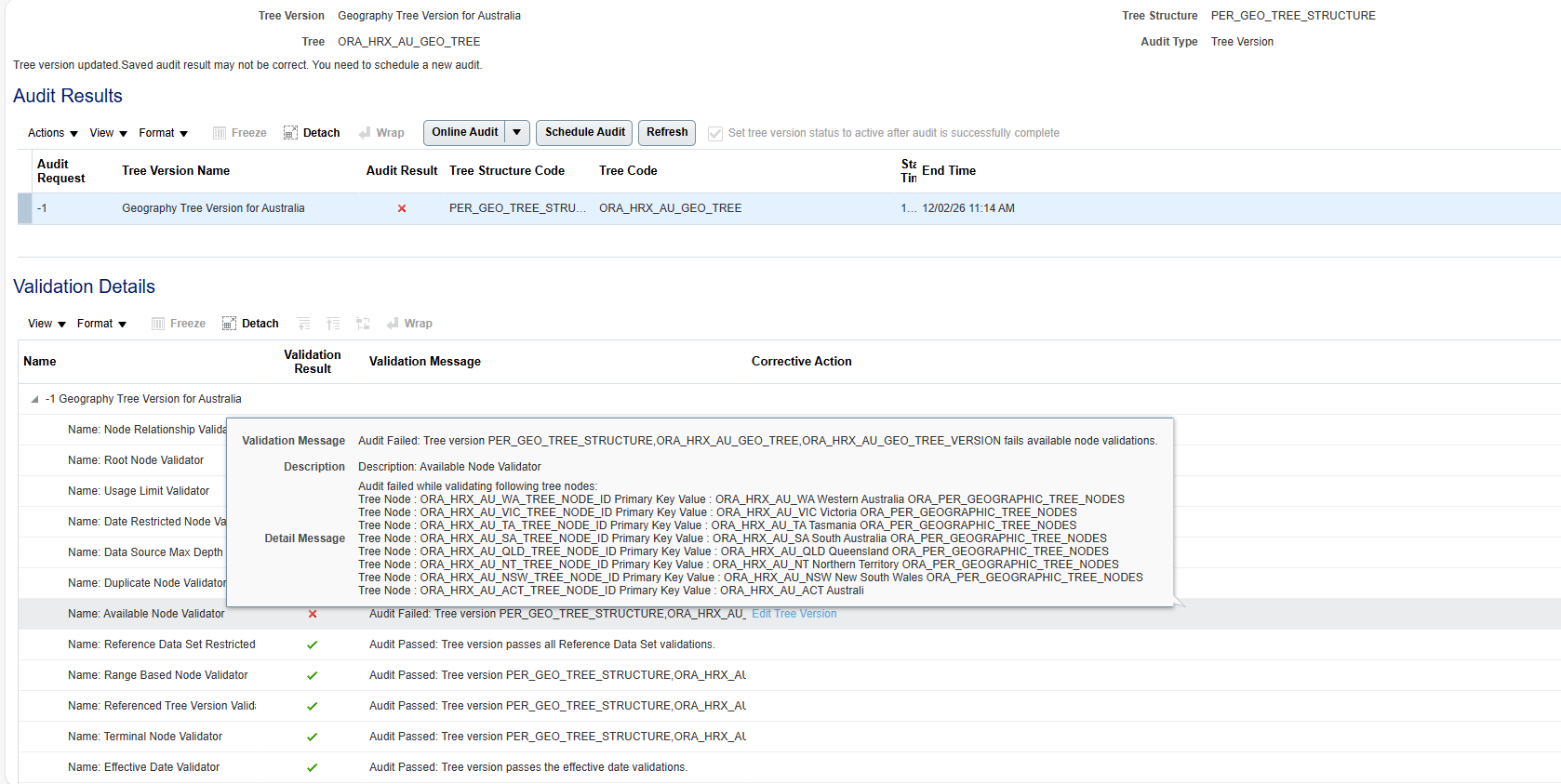Click the Edit Tree Version link
The image size is (1561, 784).
[794, 614]
